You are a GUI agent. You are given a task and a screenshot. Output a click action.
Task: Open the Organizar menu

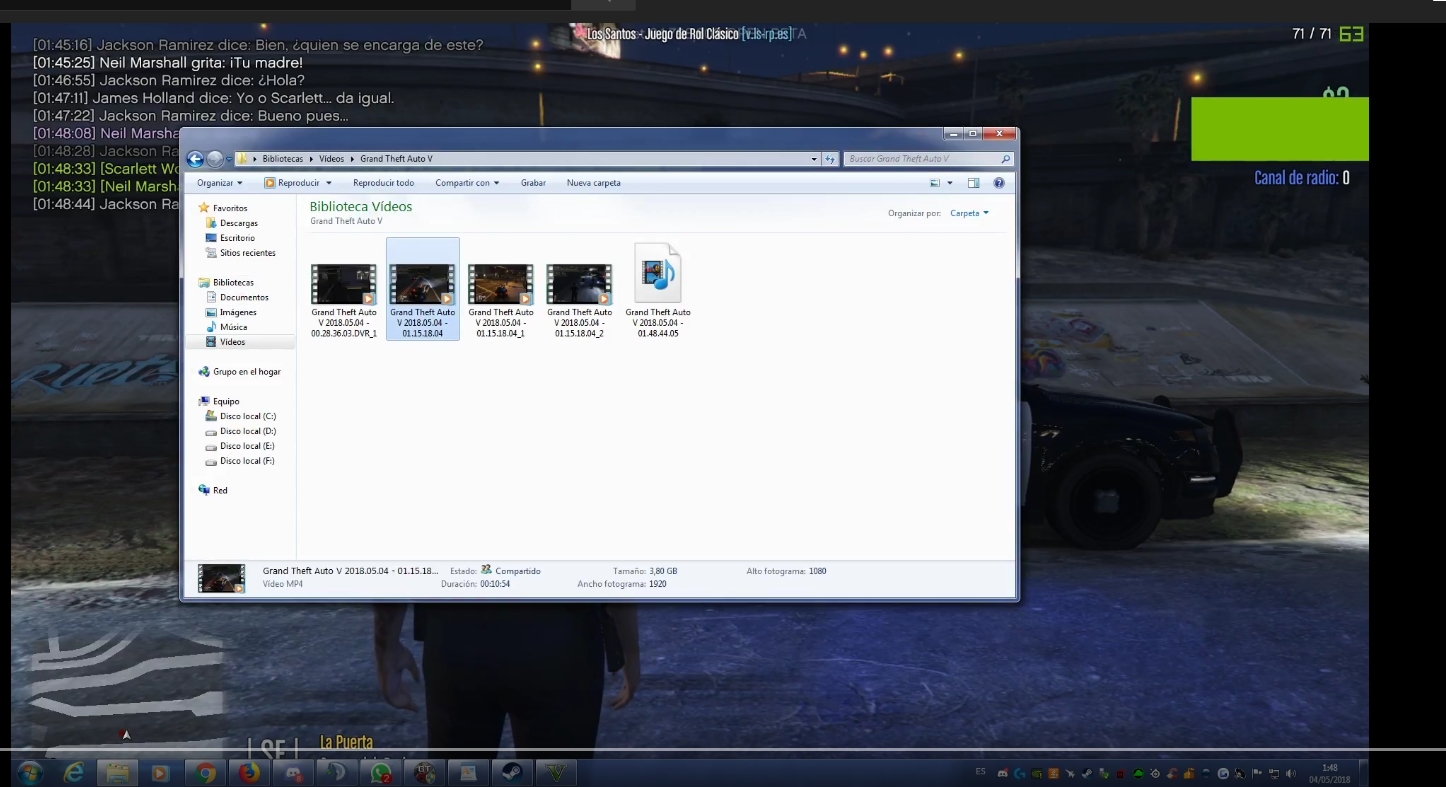tap(220, 183)
